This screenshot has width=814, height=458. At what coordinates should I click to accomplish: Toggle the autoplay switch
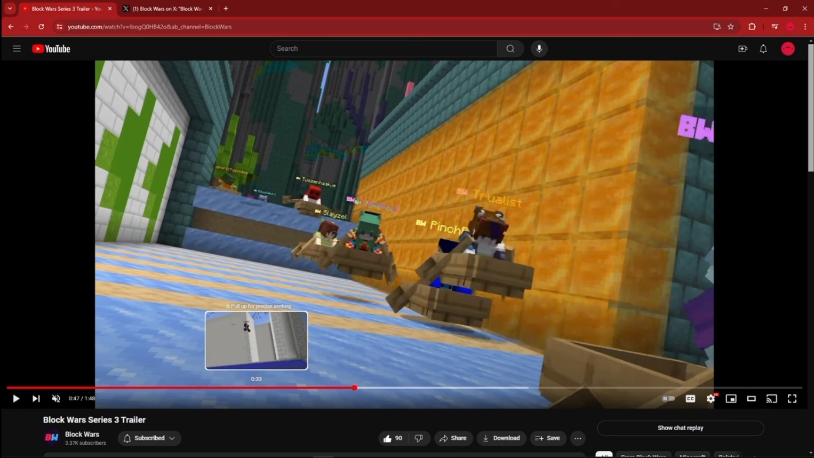(669, 399)
